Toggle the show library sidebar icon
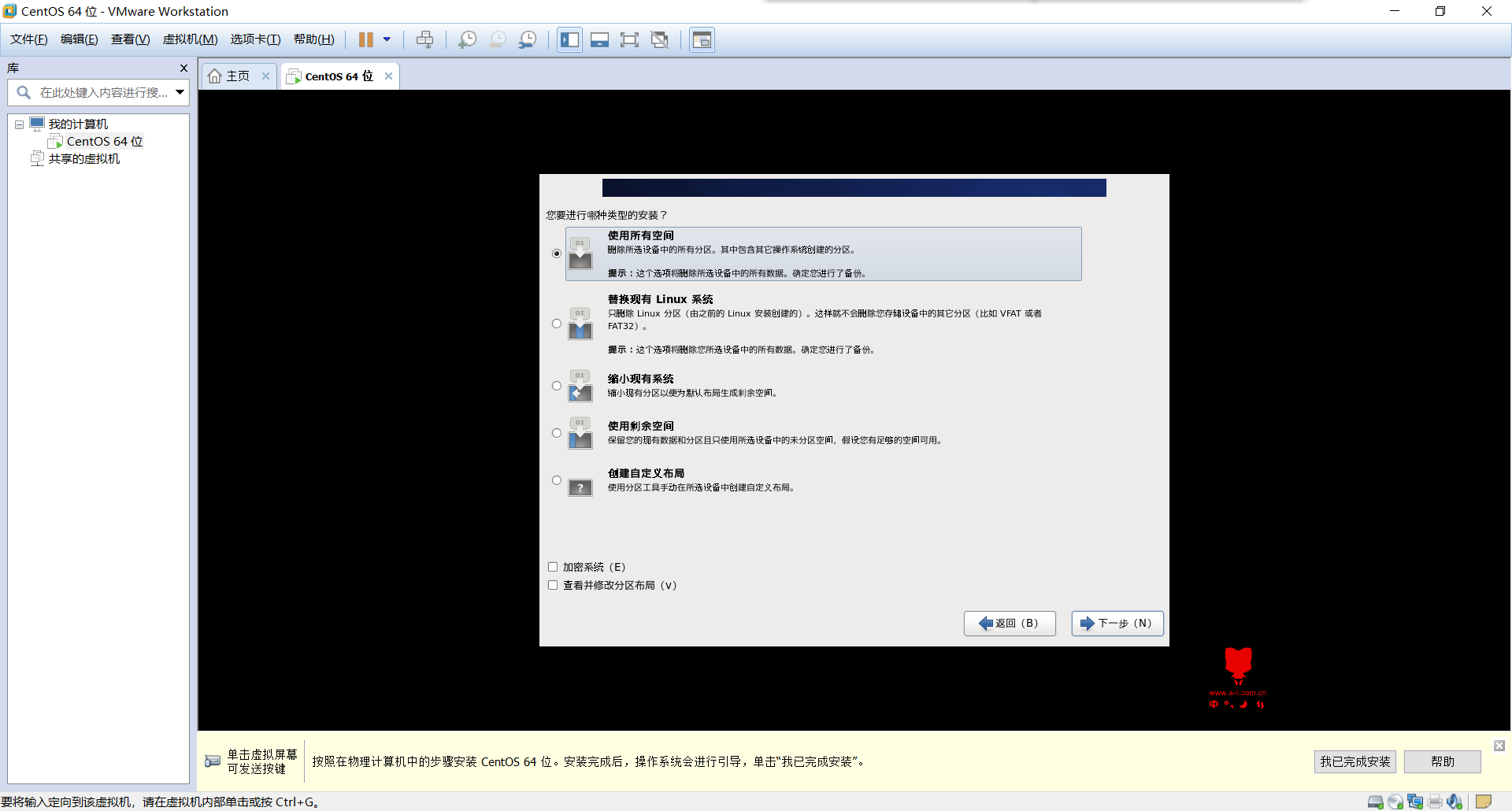 (x=570, y=39)
